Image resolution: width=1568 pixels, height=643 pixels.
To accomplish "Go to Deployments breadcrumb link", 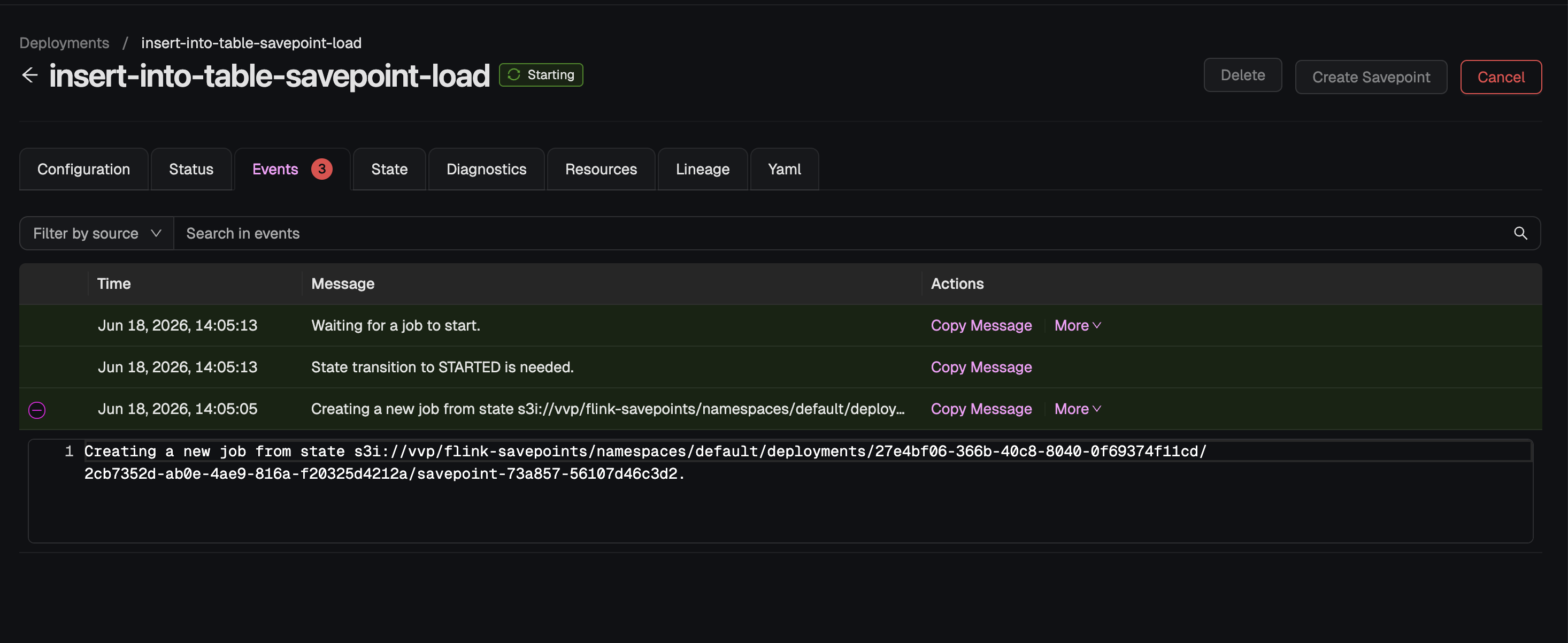I will pyautogui.click(x=65, y=43).
